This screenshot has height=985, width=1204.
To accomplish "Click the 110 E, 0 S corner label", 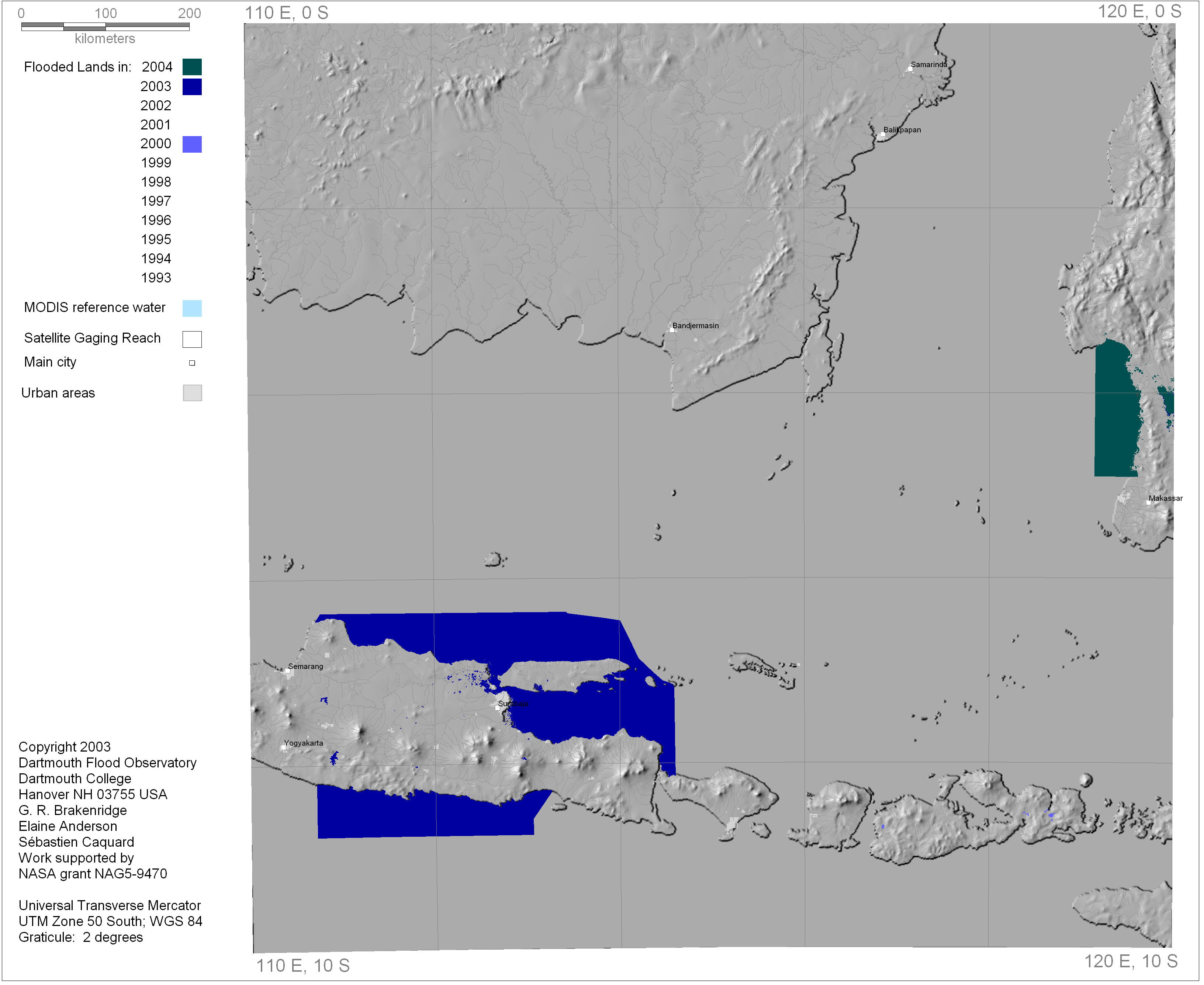I will 287,13.
